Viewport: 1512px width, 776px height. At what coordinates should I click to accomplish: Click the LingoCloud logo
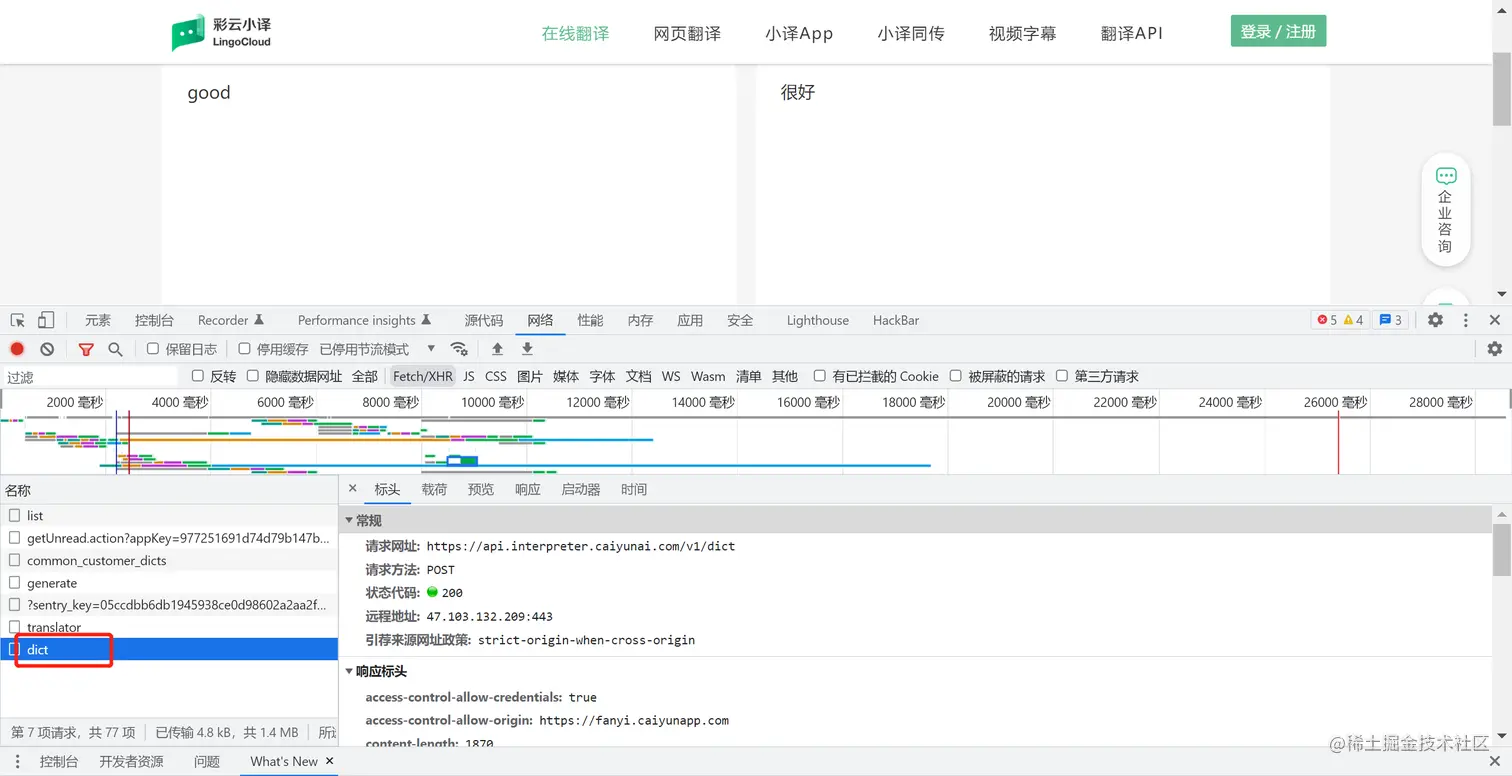(221, 32)
